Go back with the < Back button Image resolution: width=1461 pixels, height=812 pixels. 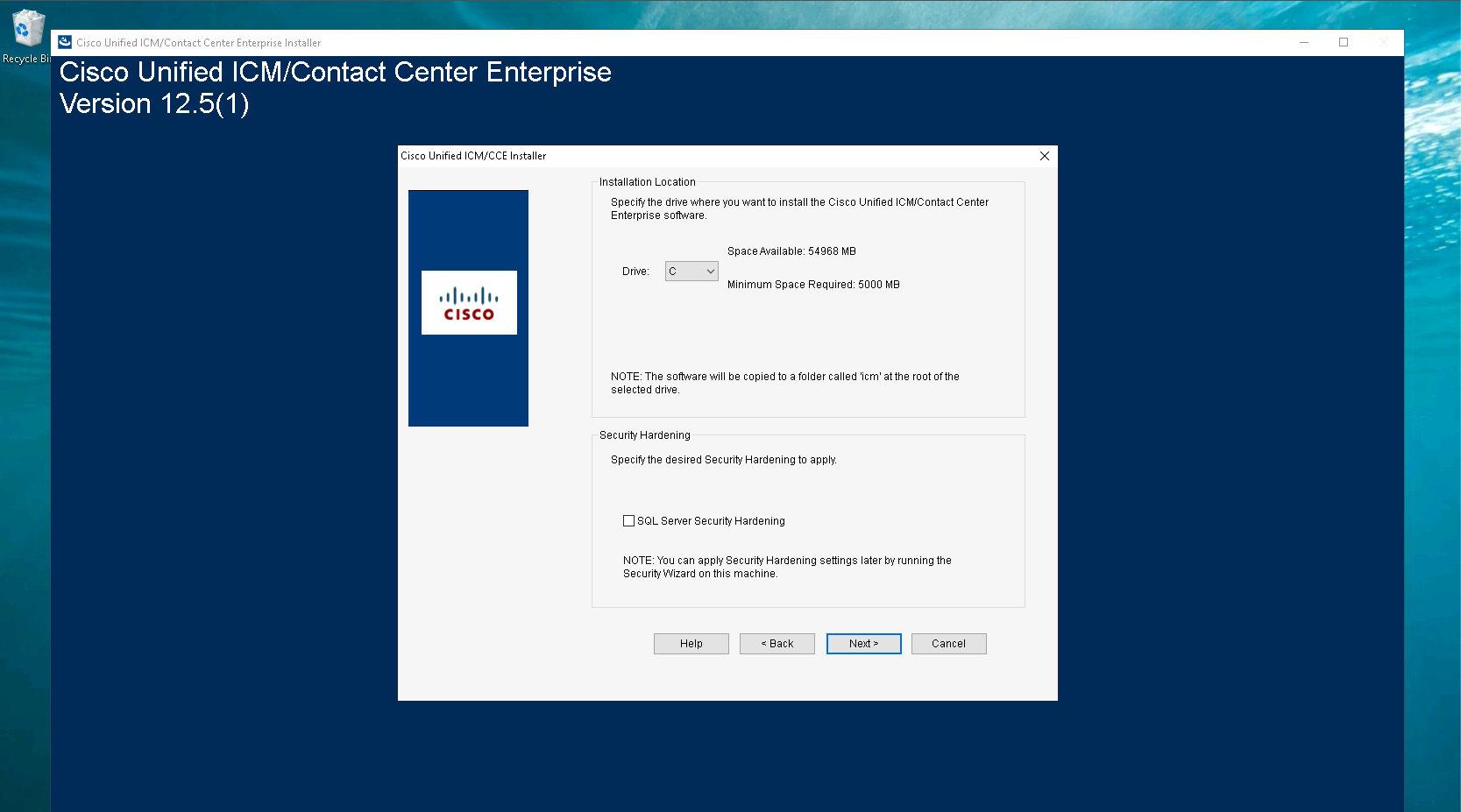click(x=777, y=644)
